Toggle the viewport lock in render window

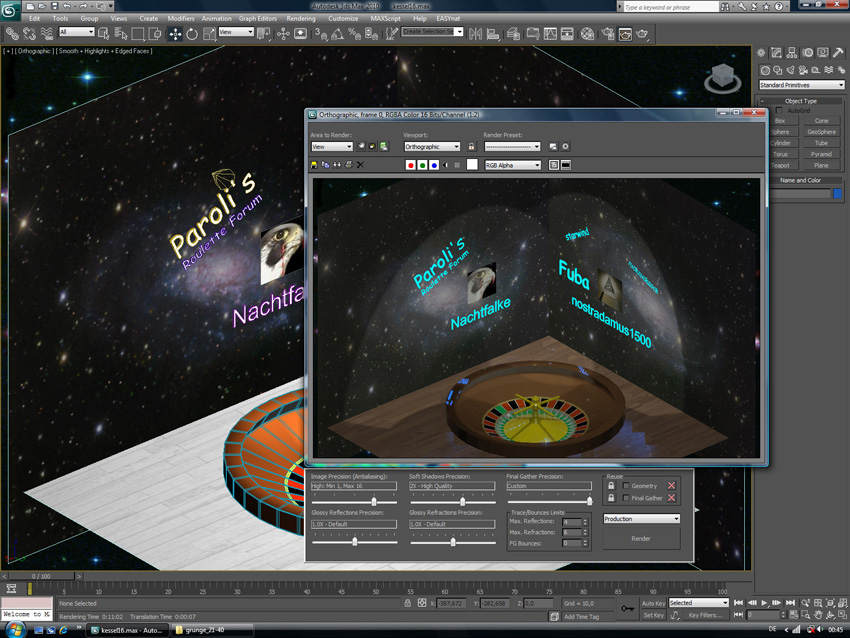(471, 146)
